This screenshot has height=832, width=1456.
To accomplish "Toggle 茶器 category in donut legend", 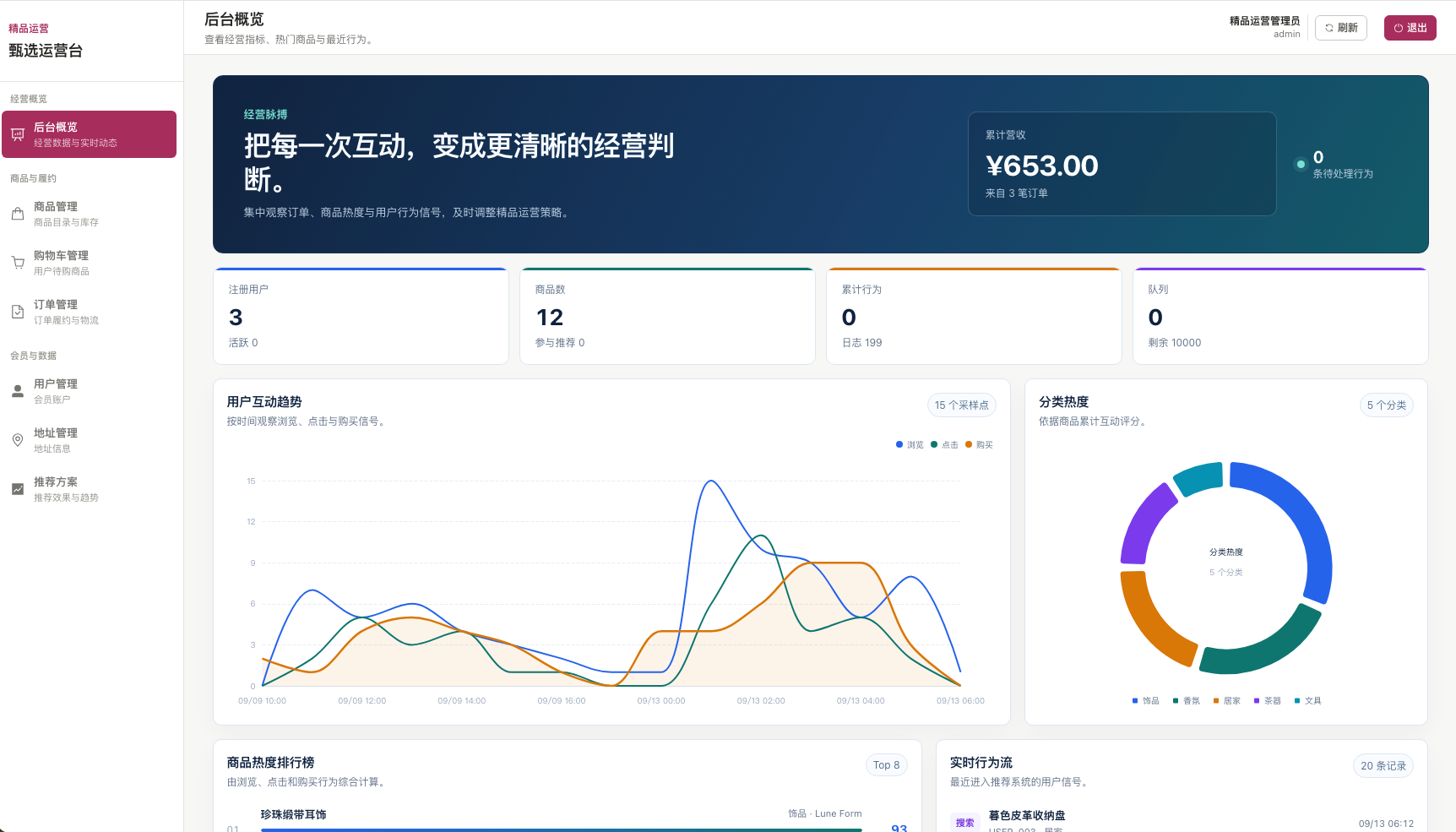I will pyautogui.click(x=1267, y=700).
